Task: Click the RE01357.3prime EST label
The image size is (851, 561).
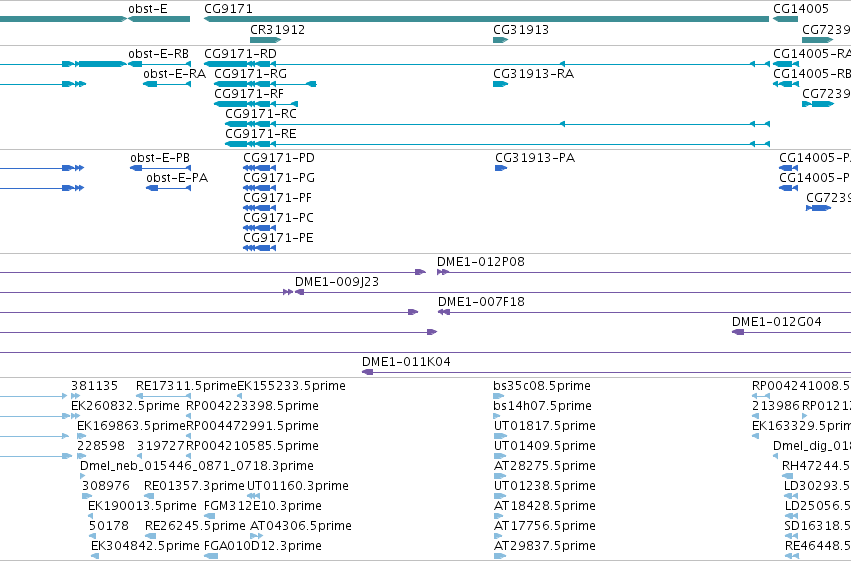Action: [x=194, y=486]
